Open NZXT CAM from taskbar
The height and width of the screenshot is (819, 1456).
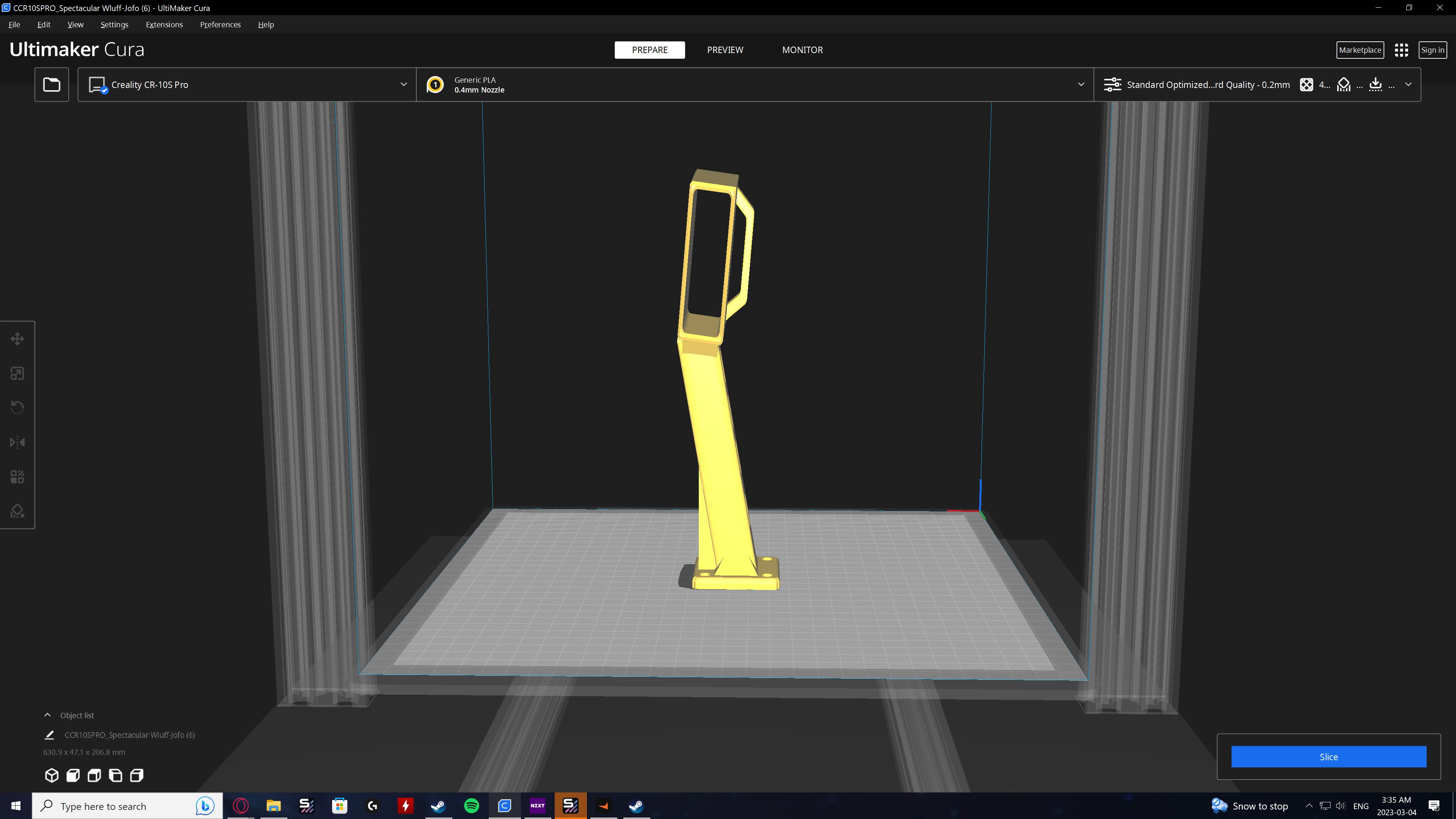538,806
